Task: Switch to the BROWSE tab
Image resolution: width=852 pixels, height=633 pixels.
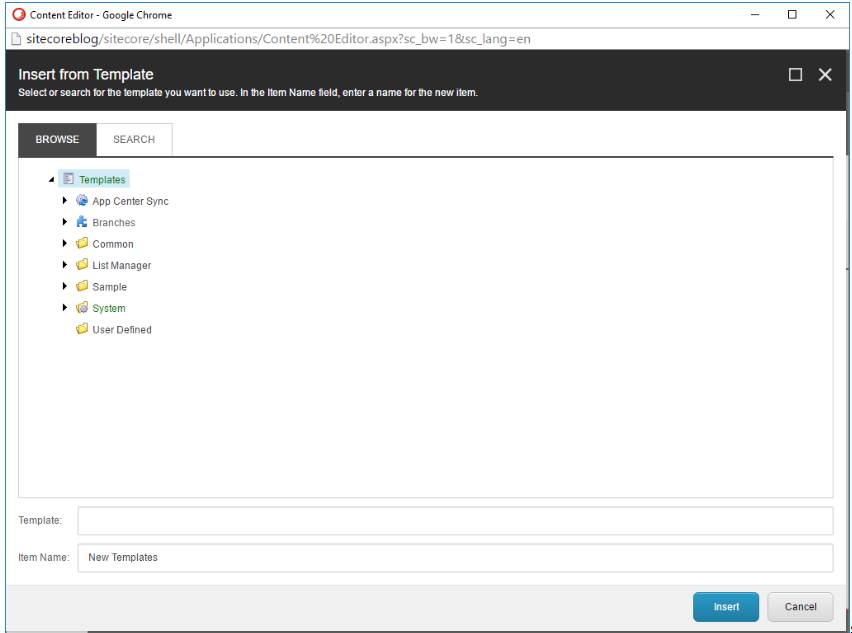Action: click(58, 140)
